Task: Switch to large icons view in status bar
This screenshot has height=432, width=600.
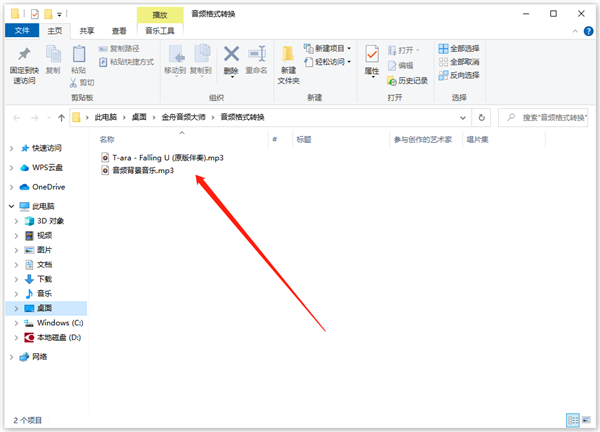Action: pyautogui.click(x=586, y=420)
